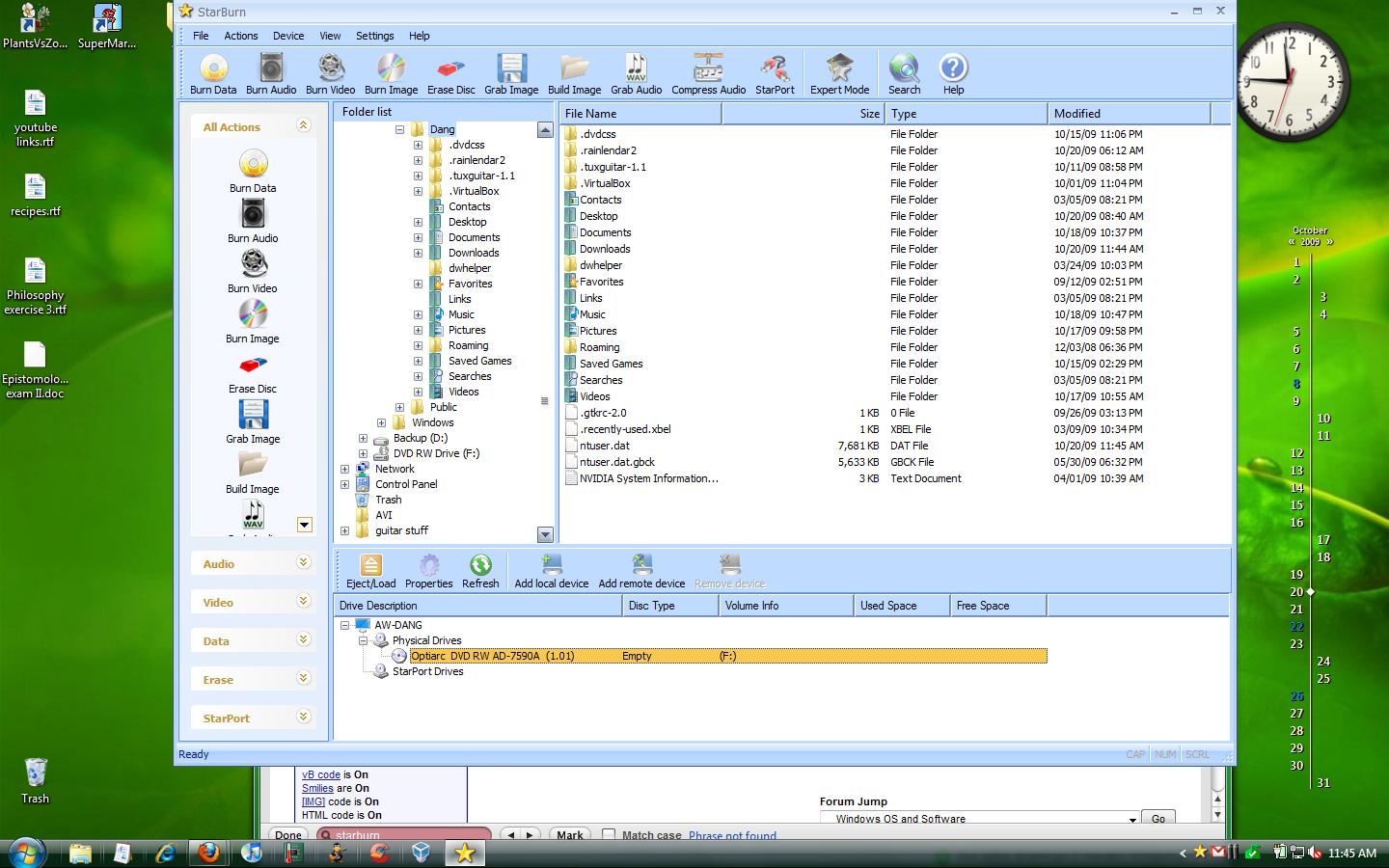Open recipes.rtf on the desktop
The height and width of the screenshot is (868, 1389).
point(35,195)
